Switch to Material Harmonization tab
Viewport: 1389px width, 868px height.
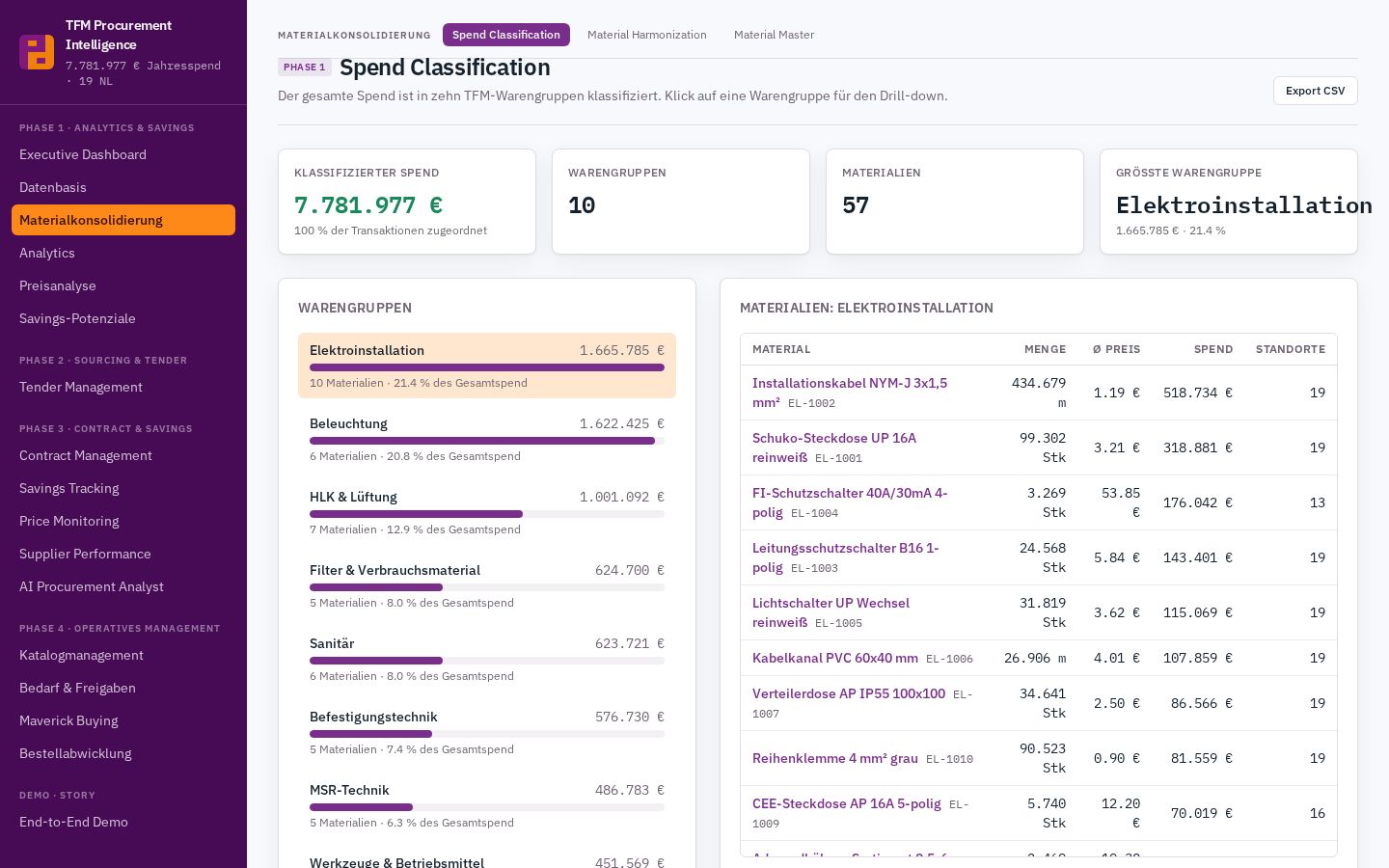(647, 35)
